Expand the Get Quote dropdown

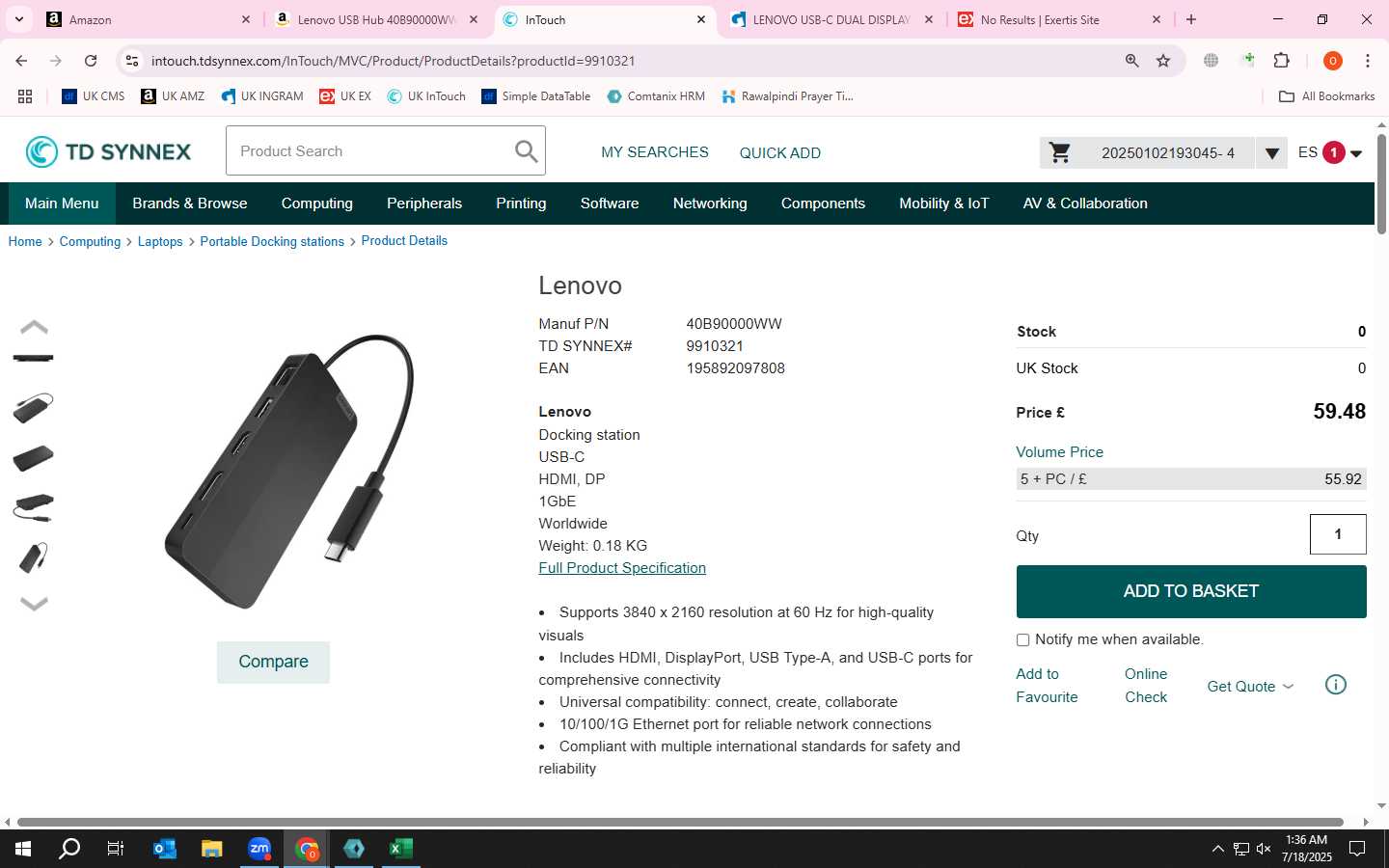tap(1250, 686)
